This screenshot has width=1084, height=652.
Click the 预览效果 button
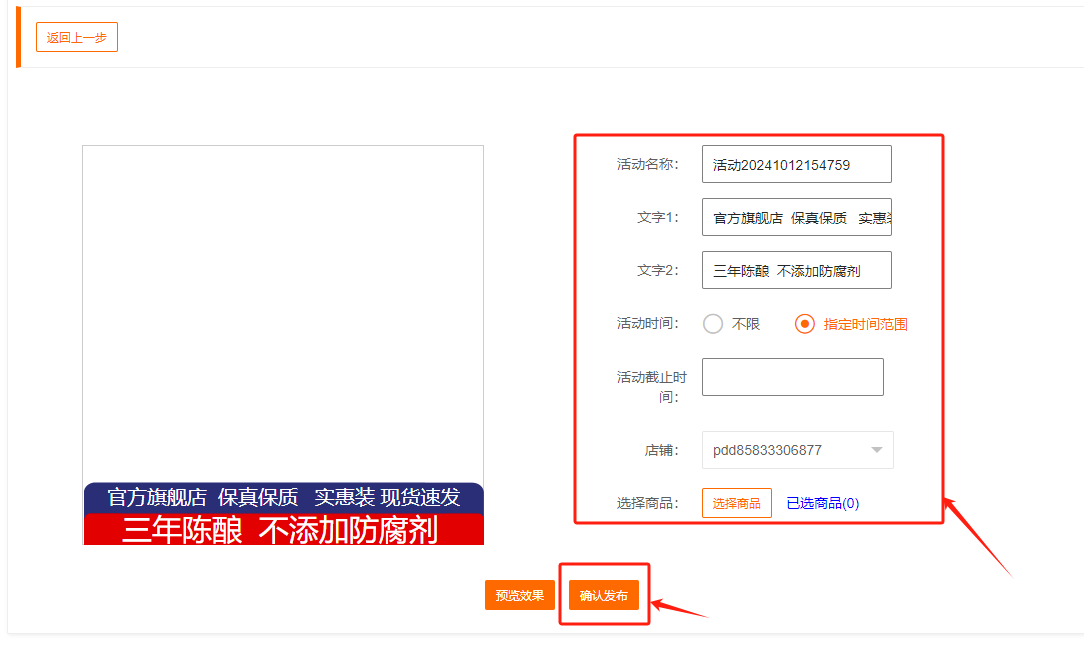pos(520,595)
